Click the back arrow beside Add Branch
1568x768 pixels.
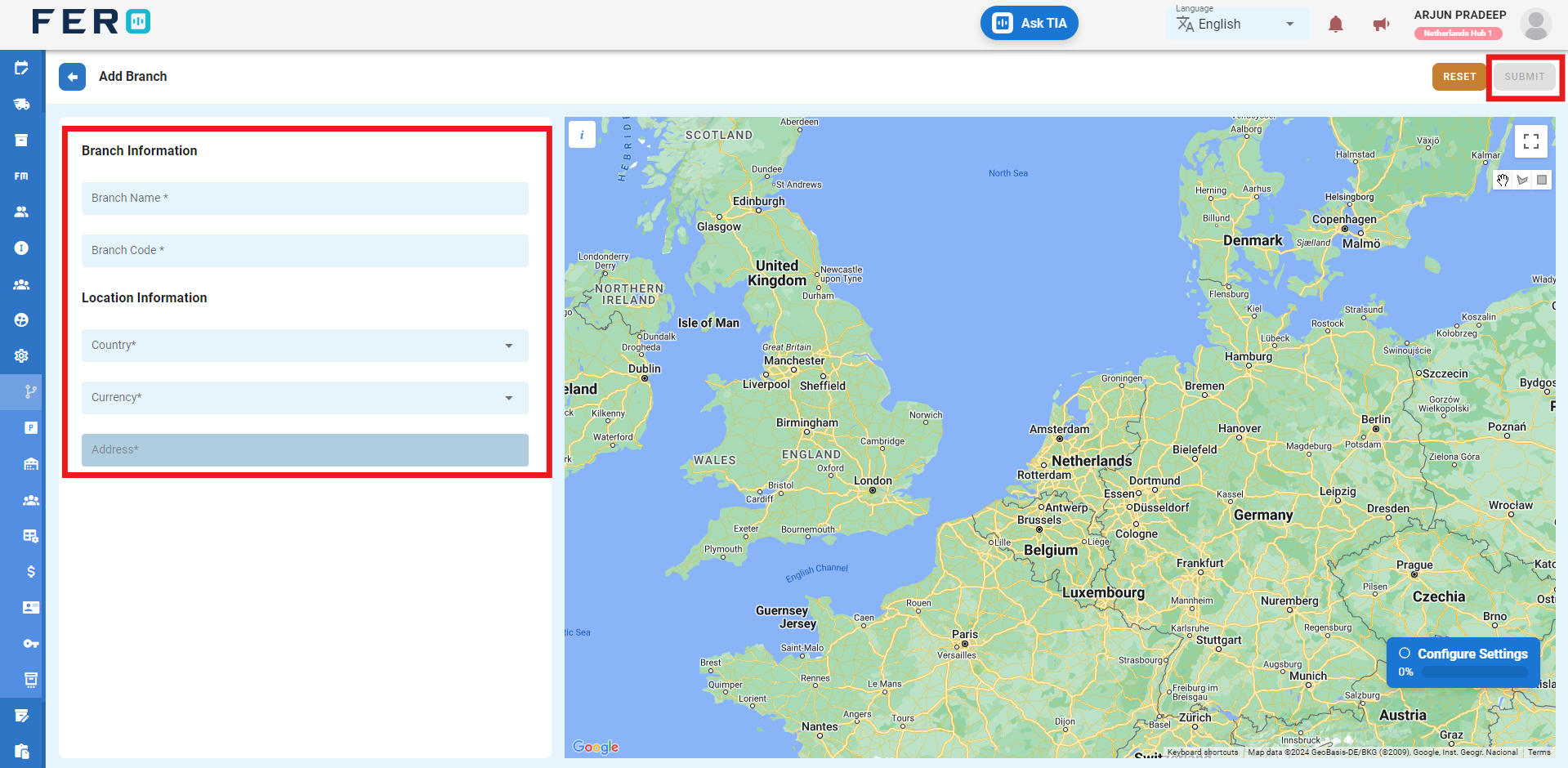(72, 77)
